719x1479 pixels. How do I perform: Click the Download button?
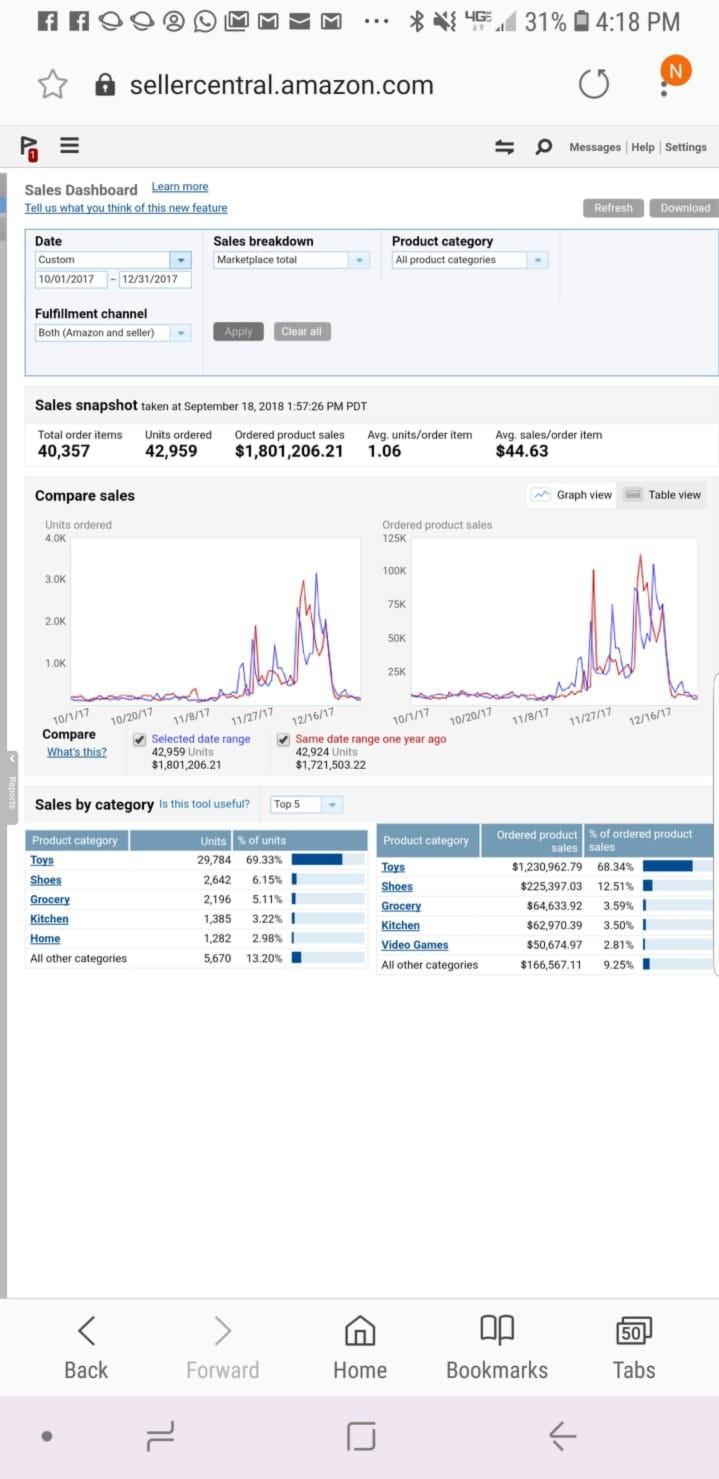[x=685, y=208]
